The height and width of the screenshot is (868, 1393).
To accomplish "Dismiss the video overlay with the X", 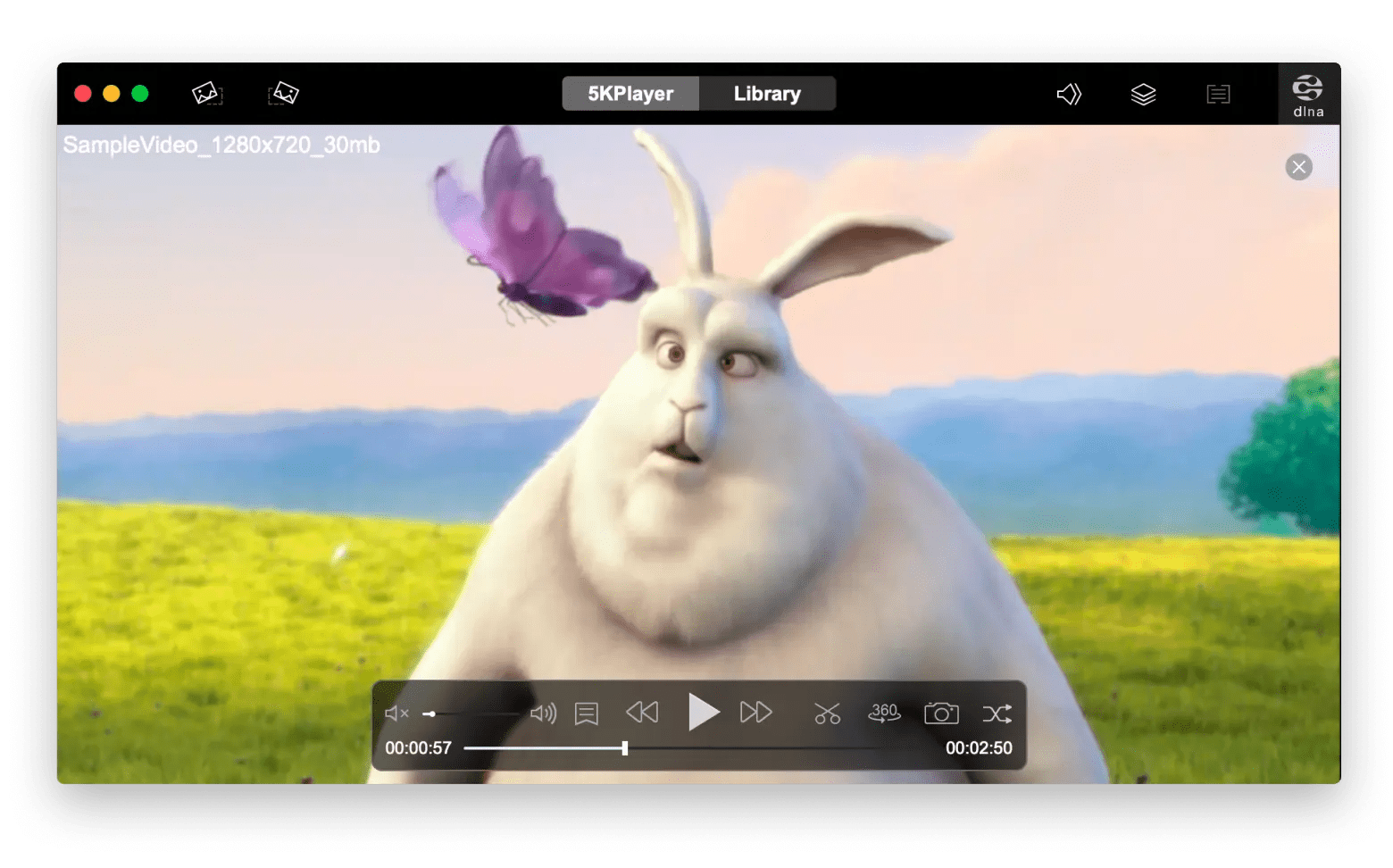I will tap(1298, 166).
